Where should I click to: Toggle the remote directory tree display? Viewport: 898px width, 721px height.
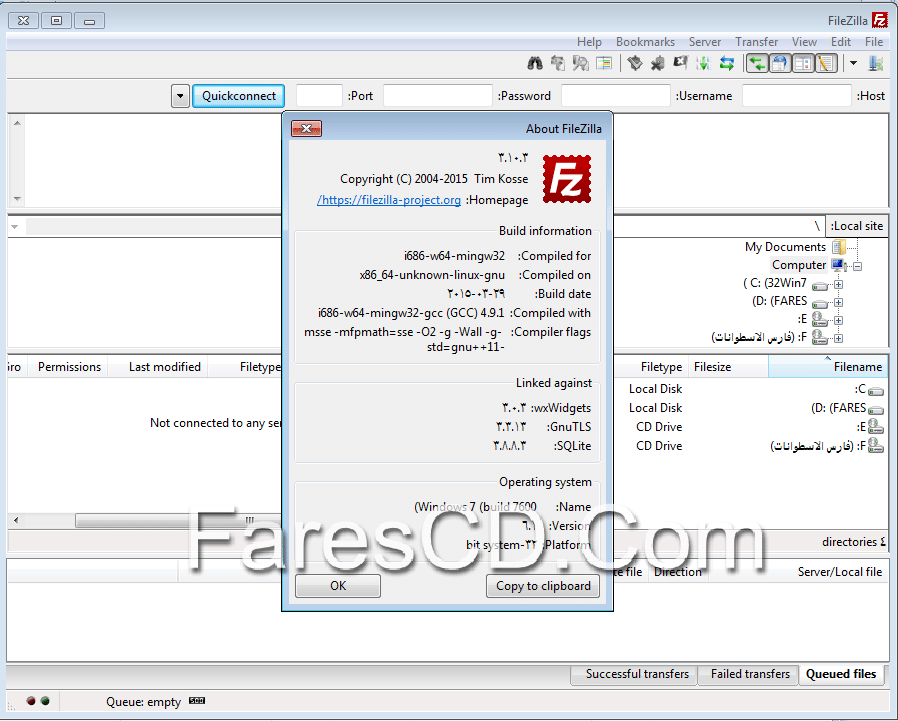[x=780, y=63]
